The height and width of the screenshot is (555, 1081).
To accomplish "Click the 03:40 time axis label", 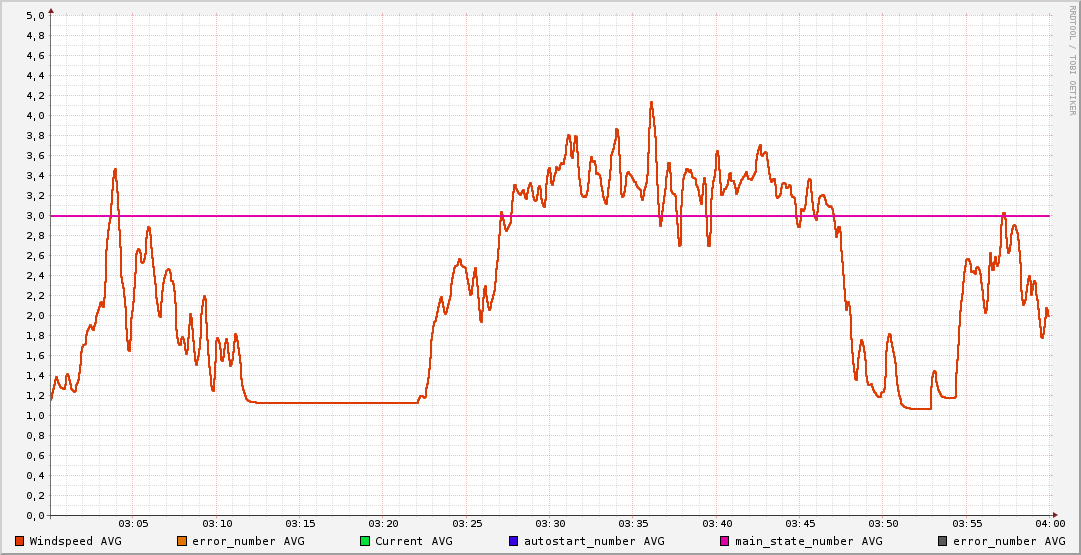I will 717,525.
